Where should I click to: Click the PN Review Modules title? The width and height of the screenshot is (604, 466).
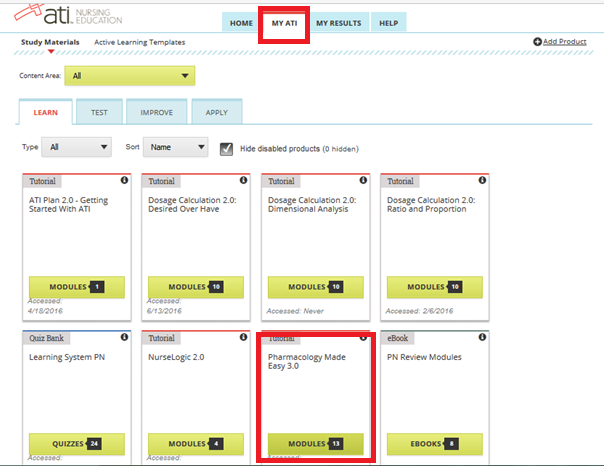(424, 357)
